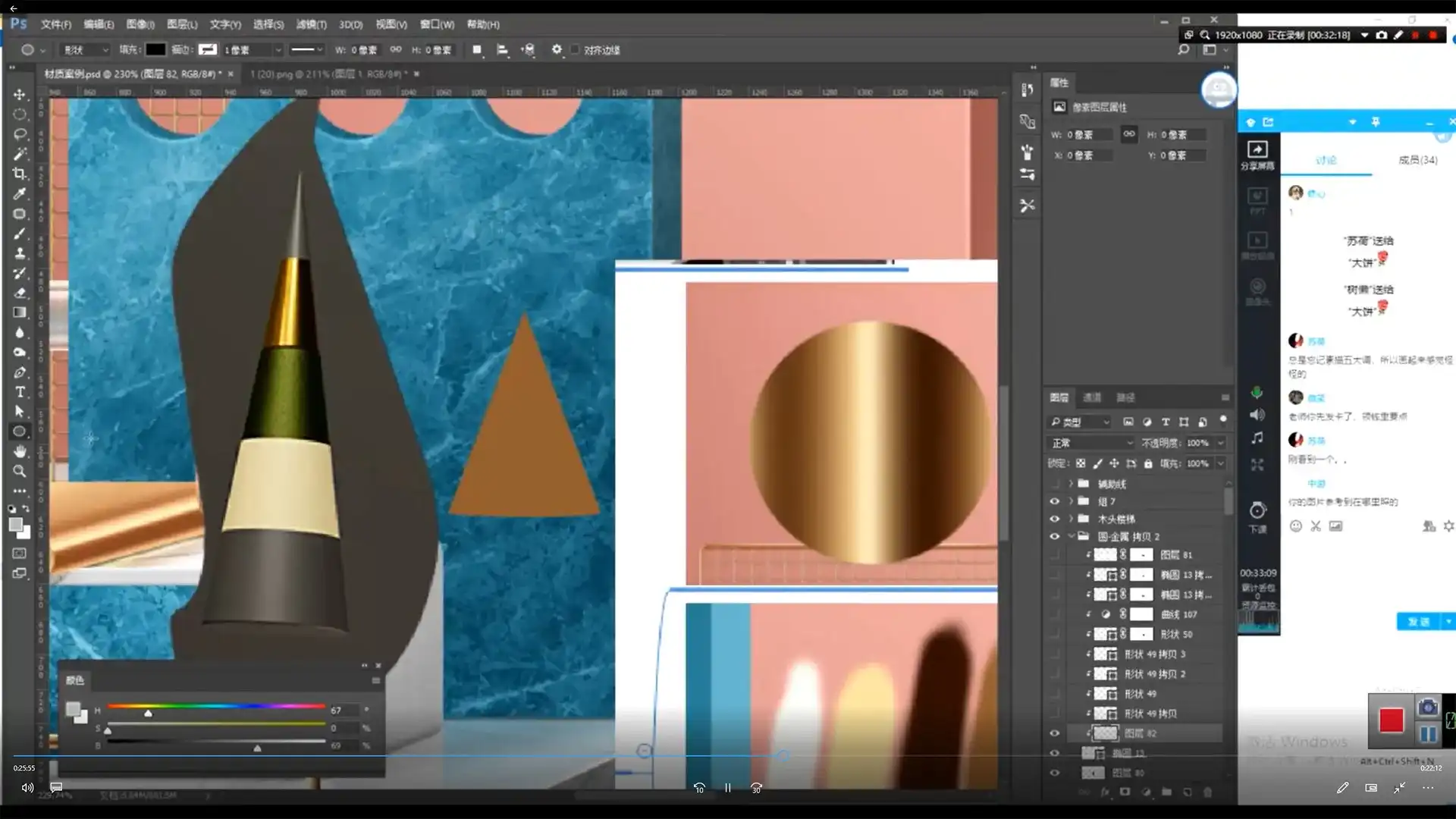Open the 成员(34) members tab
Viewport: 1456px width, 819px height.
[1417, 160]
